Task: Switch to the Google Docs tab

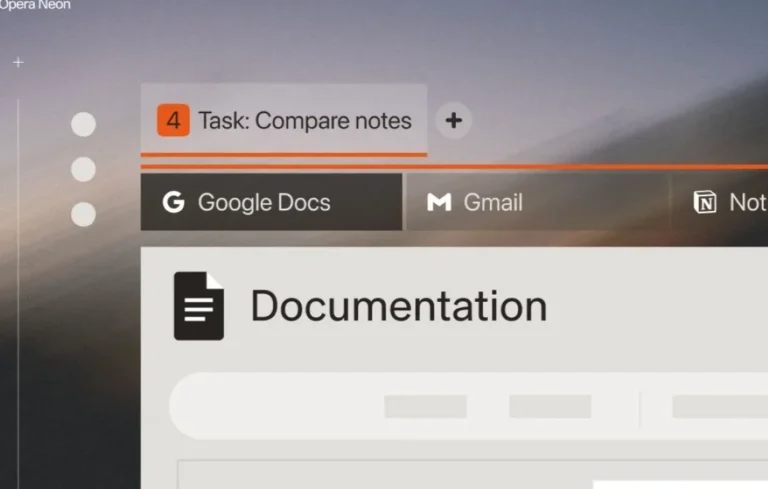Action: [x=264, y=202]
